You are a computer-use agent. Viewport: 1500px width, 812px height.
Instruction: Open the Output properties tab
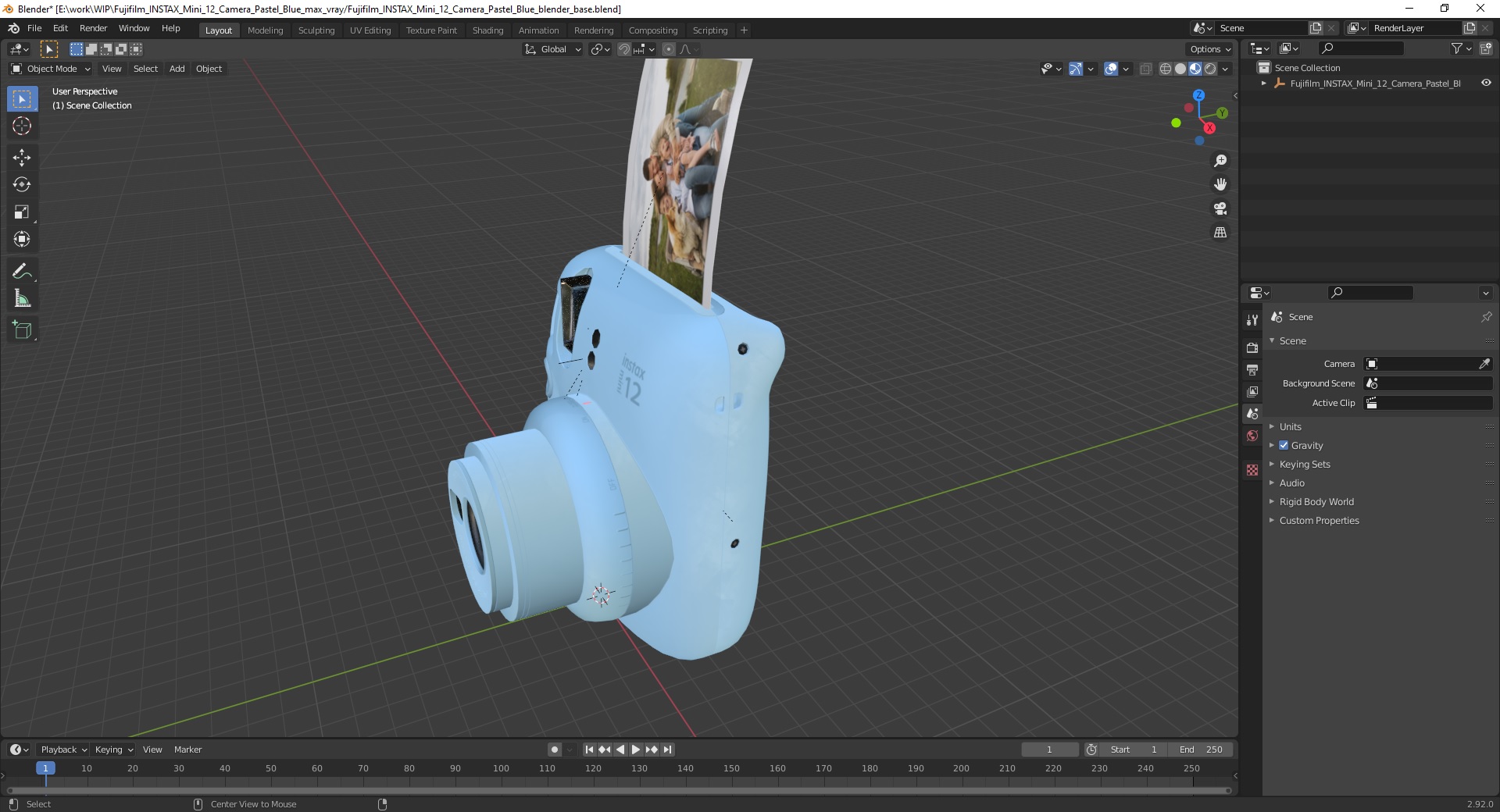point(1252,369)
